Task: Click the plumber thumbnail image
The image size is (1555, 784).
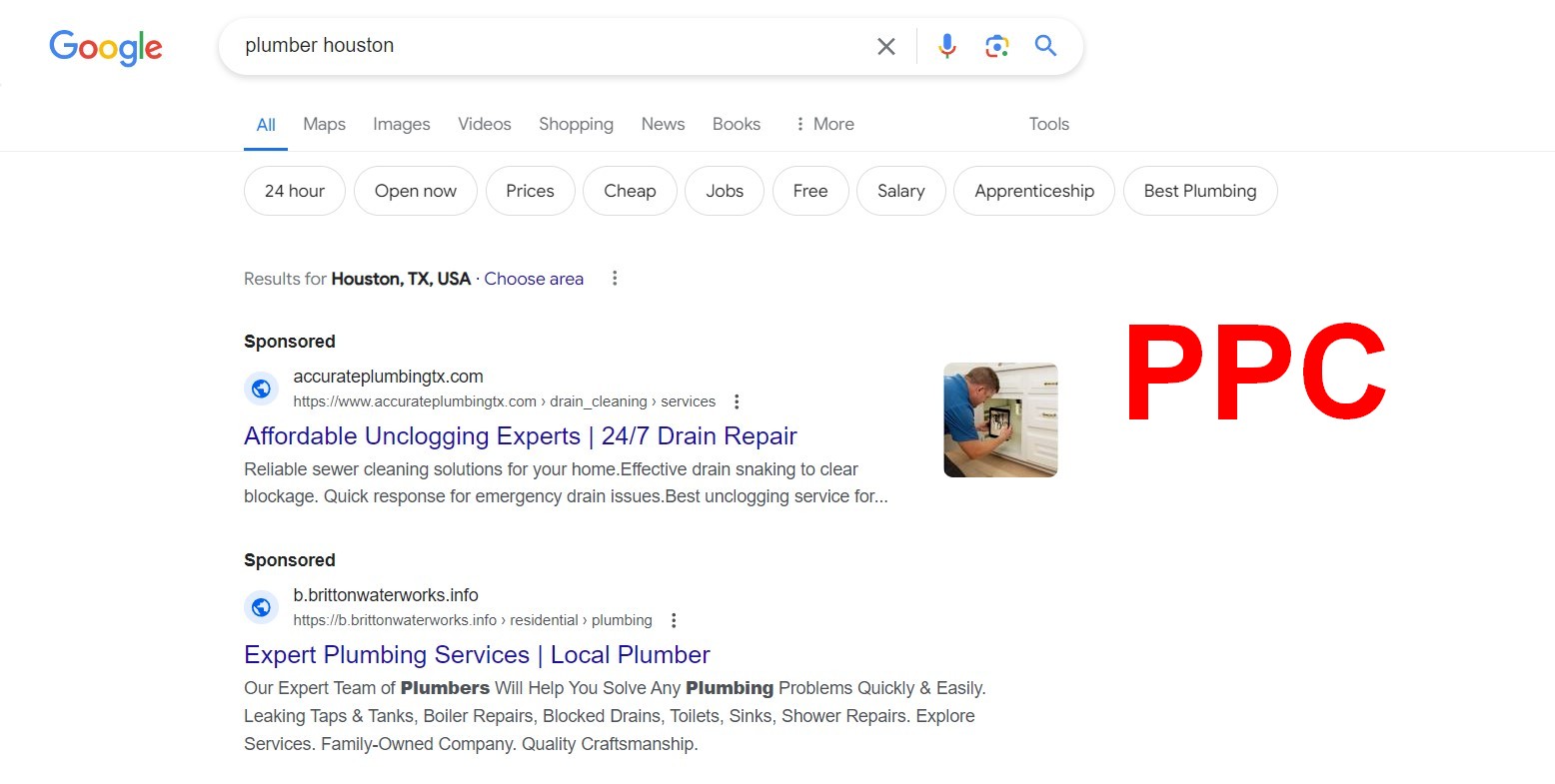Action: [1000, 419]
